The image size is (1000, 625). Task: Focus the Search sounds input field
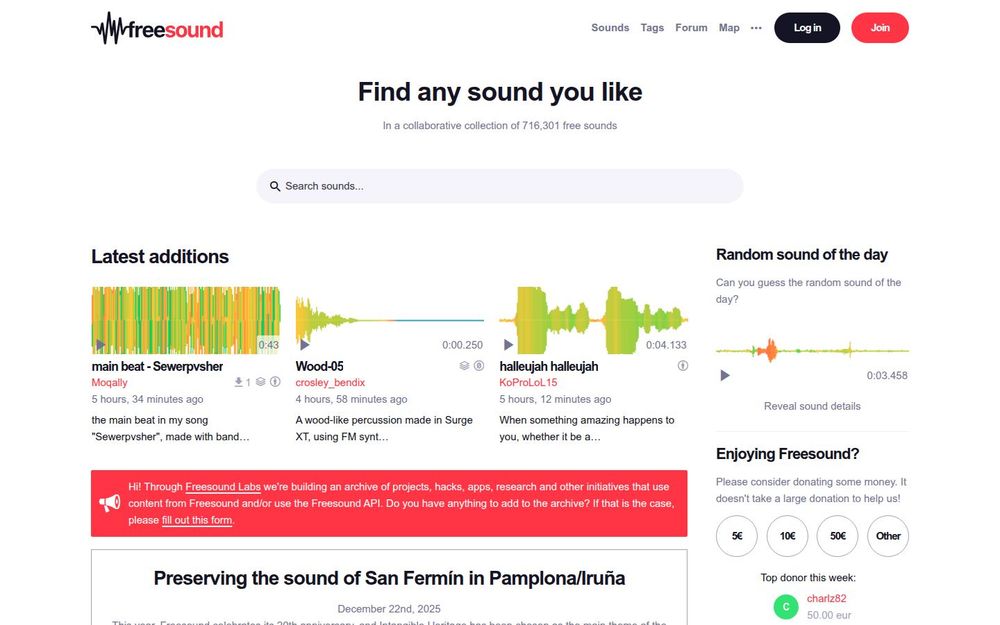coord(499,186)
